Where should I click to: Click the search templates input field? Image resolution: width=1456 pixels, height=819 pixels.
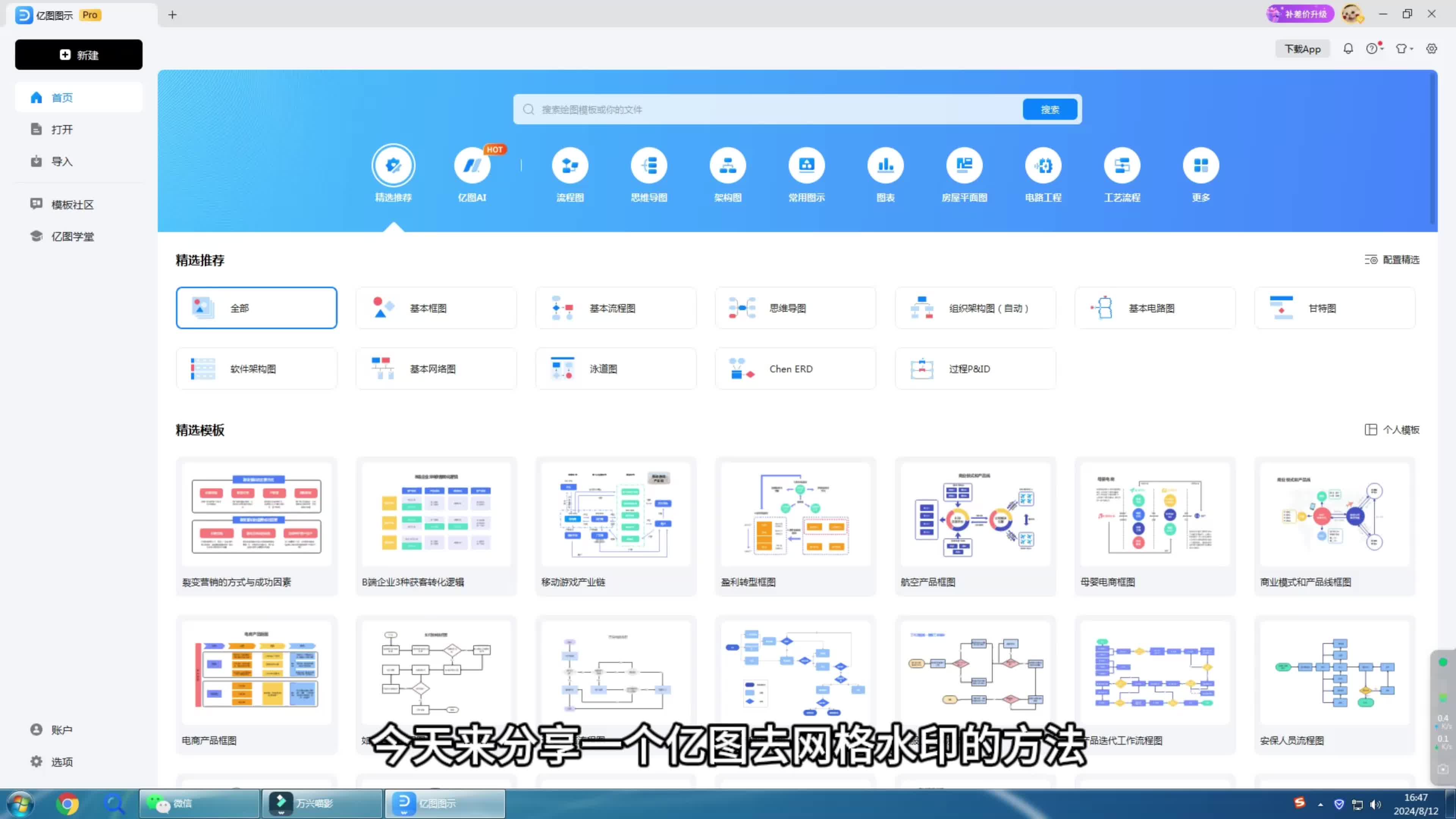click(x=767, y=109)
